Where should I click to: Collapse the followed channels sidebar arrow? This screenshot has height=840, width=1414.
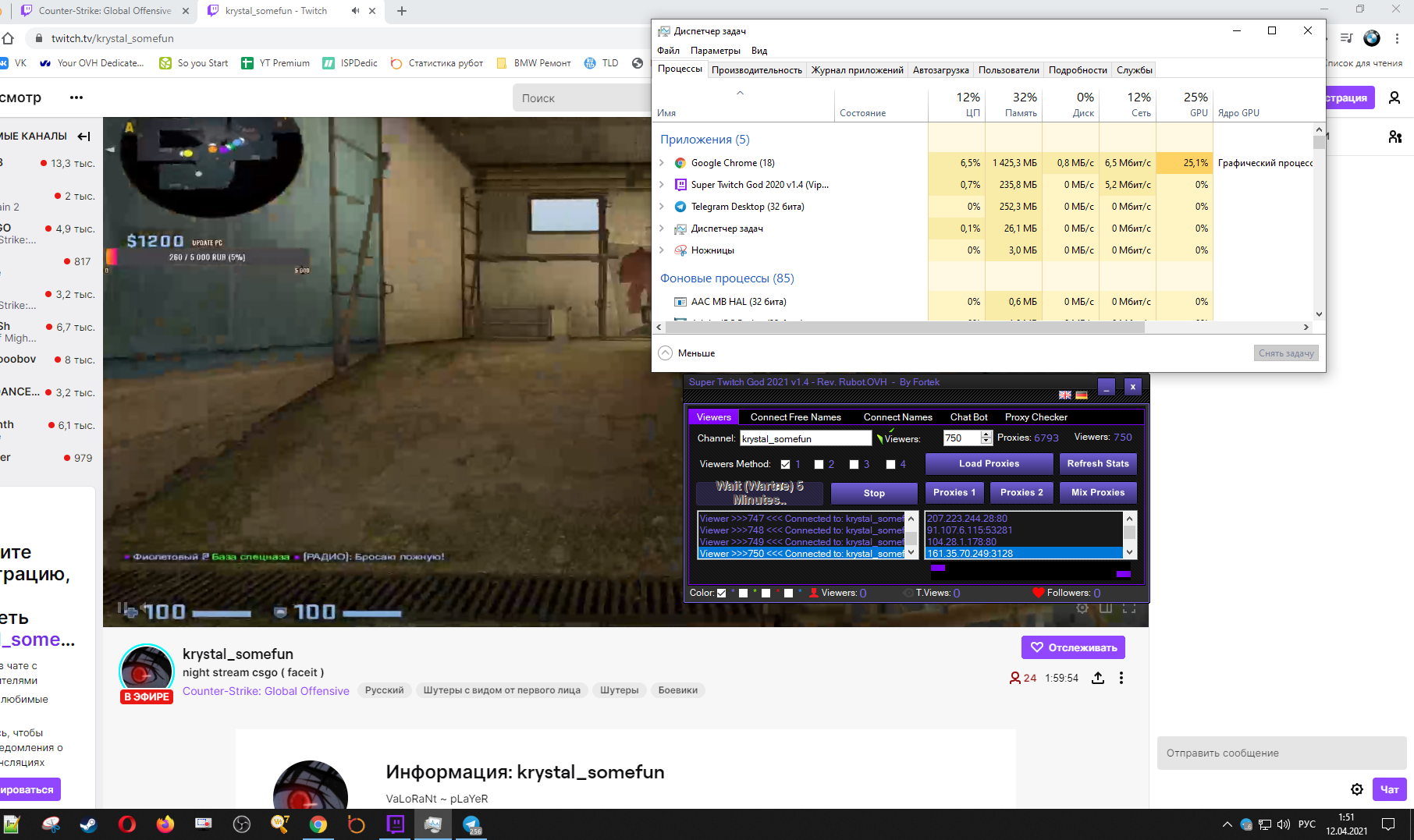[x=84, y=136]
